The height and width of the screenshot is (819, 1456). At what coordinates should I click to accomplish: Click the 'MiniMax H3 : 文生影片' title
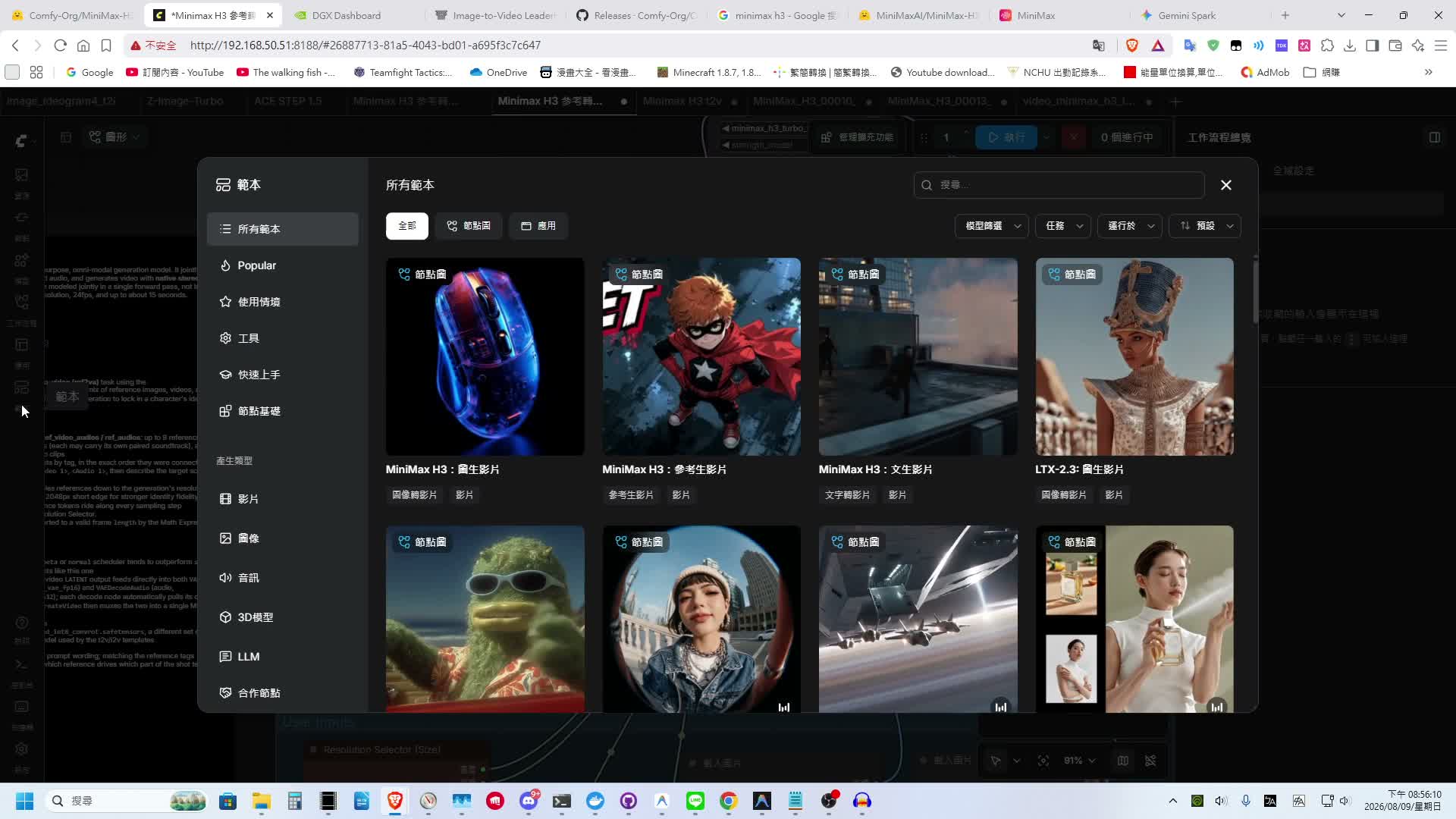click(x=876, y=469)
